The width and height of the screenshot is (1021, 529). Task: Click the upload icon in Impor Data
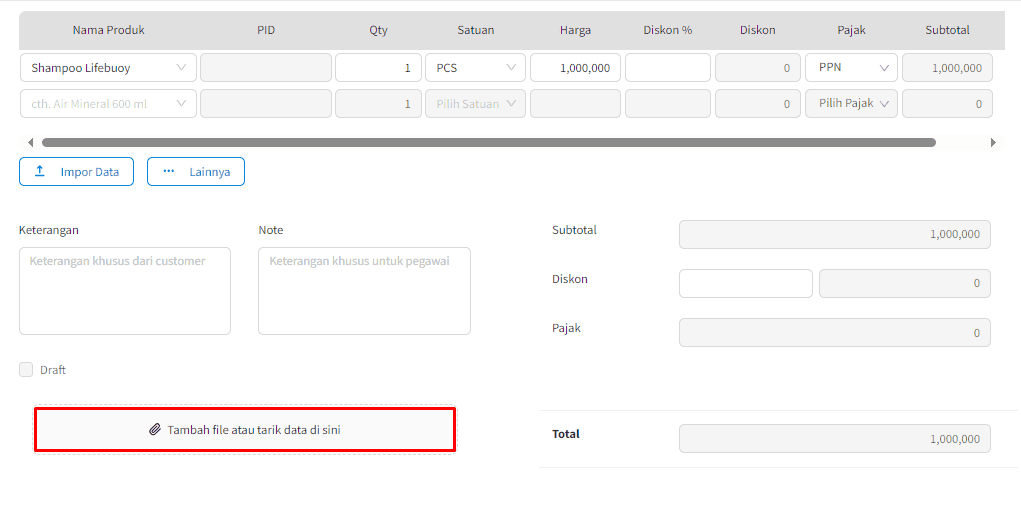click(x=40, y=171)
